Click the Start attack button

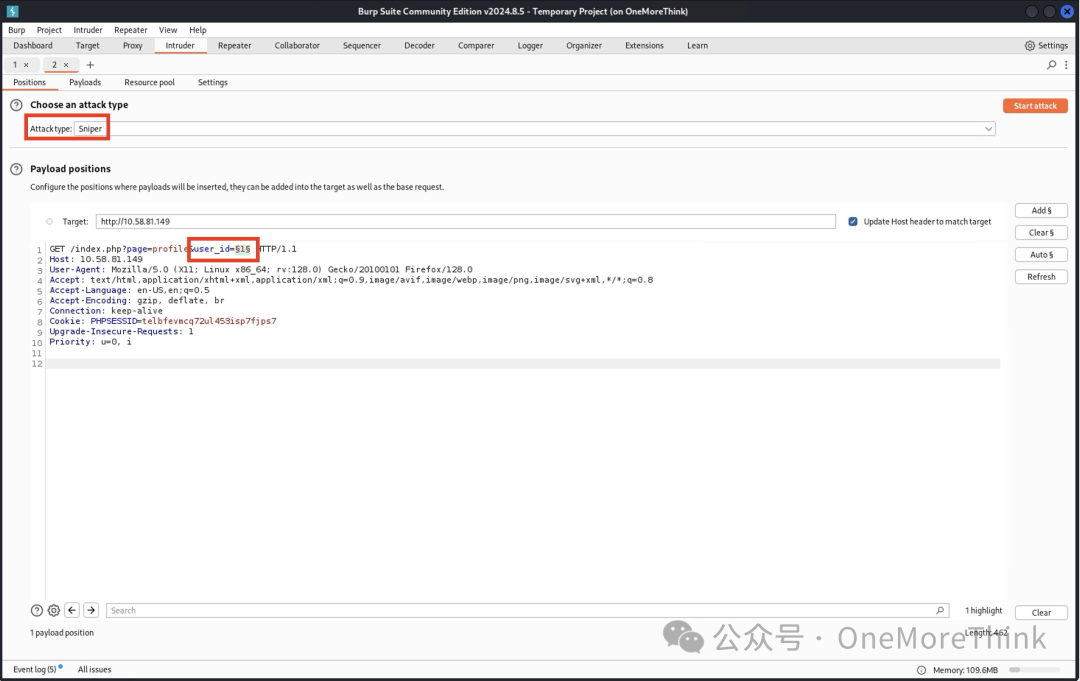pos(1035,105)
